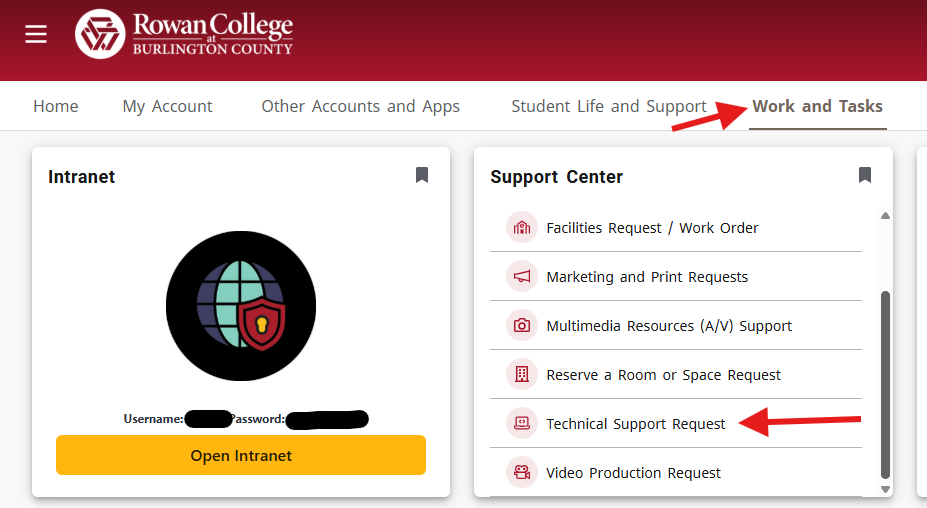Click the Reserve a Room building icon
The image size is (927, 508).
521,374
